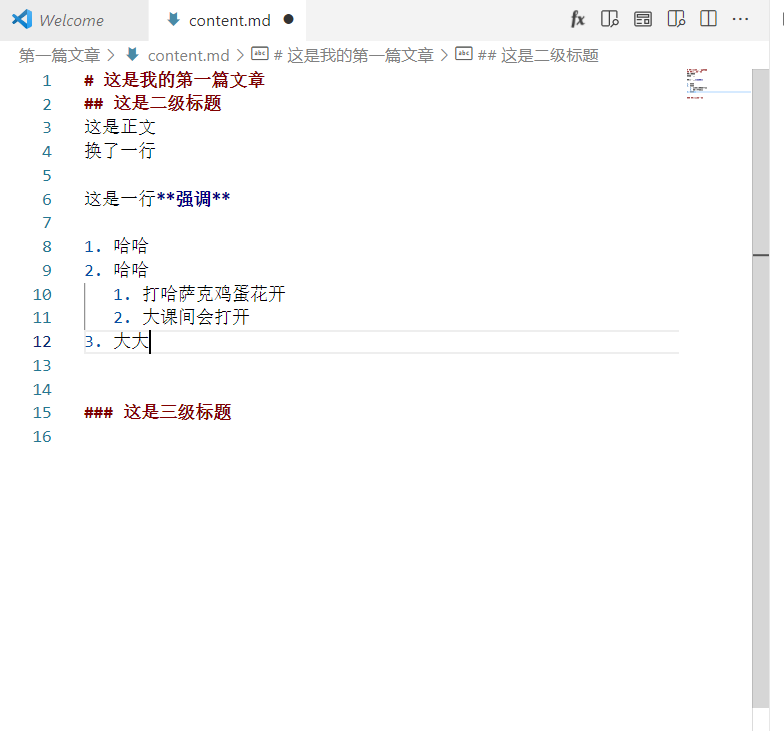Select the content.md tab
This screenshot has height=731, width=784.
pos(229,20)
